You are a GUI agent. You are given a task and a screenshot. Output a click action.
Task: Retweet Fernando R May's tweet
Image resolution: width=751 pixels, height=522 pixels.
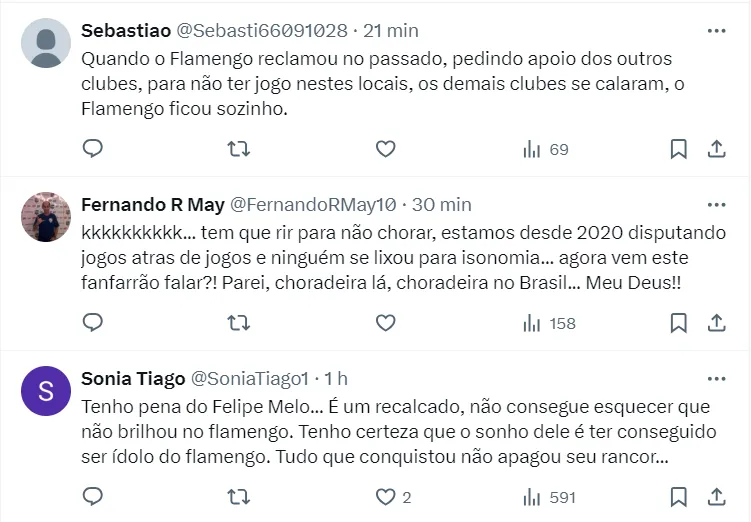239,323
